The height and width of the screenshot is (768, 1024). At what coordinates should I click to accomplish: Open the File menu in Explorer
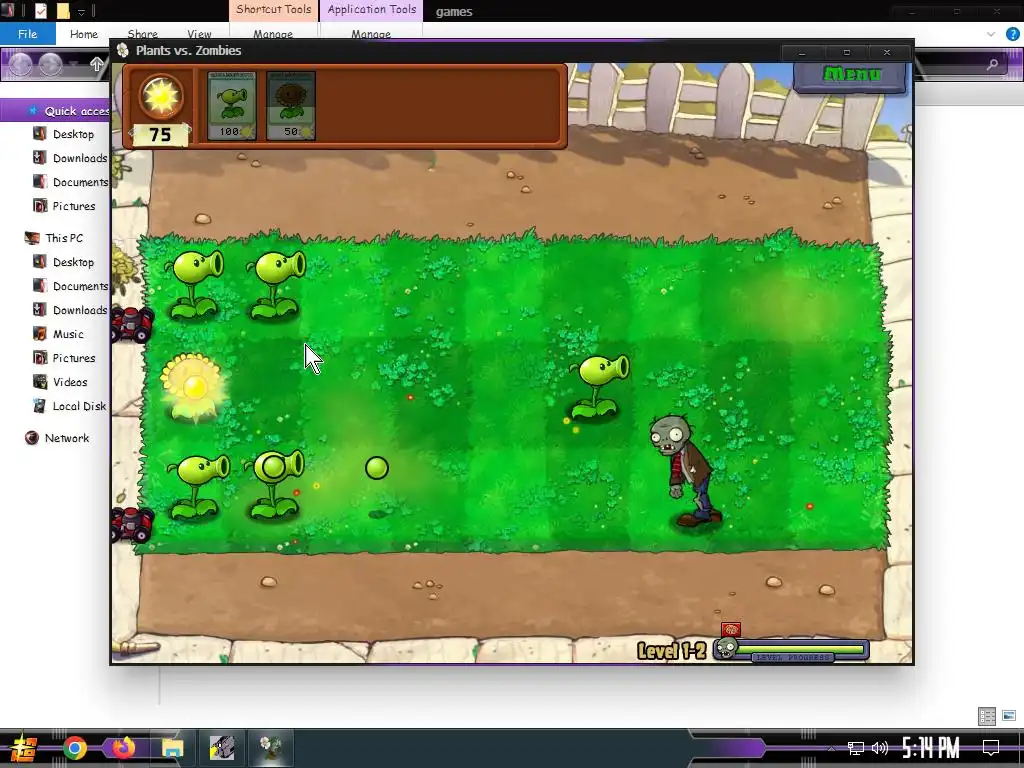27,34
